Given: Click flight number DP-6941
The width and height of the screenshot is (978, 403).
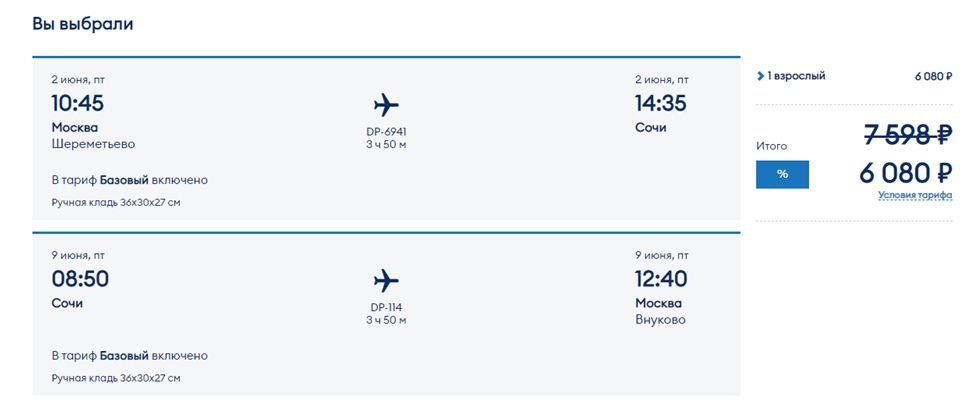Looking at the screenshot, I should pos(387,131).
